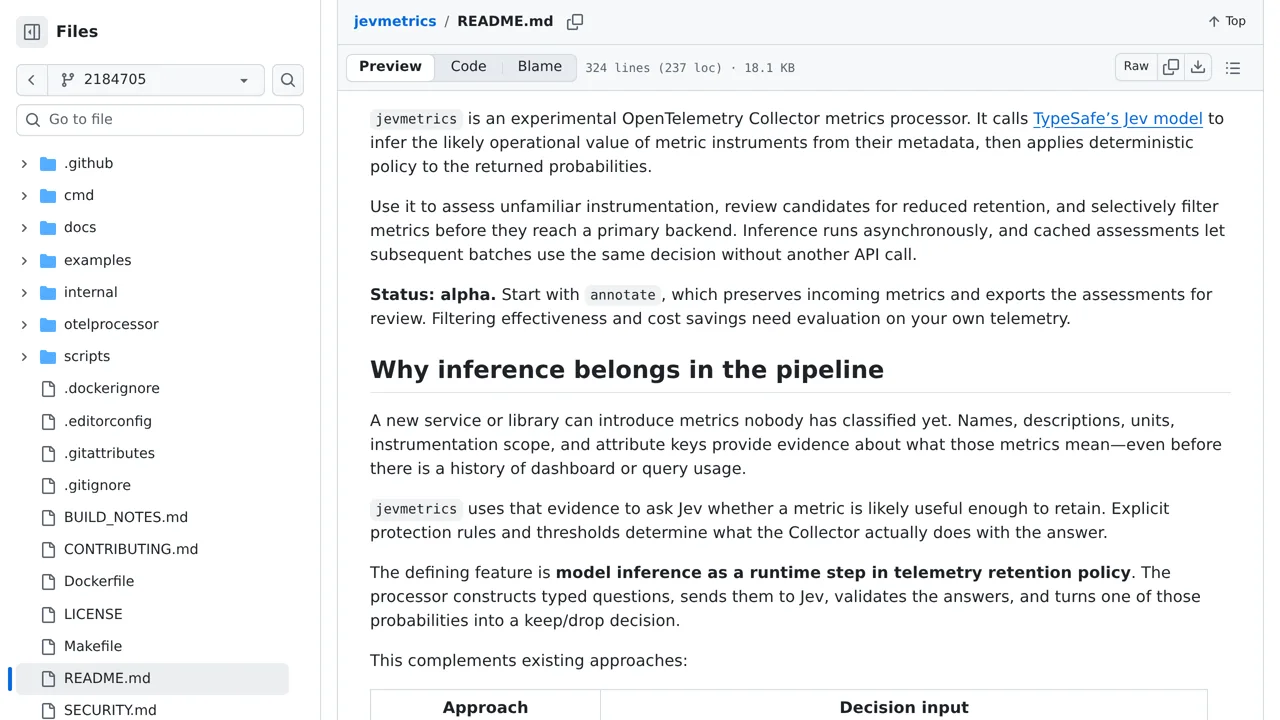1280x720 pixels.
Task: Open the file named BUILD_NOTES.md
Action: (x=126, y=517)
